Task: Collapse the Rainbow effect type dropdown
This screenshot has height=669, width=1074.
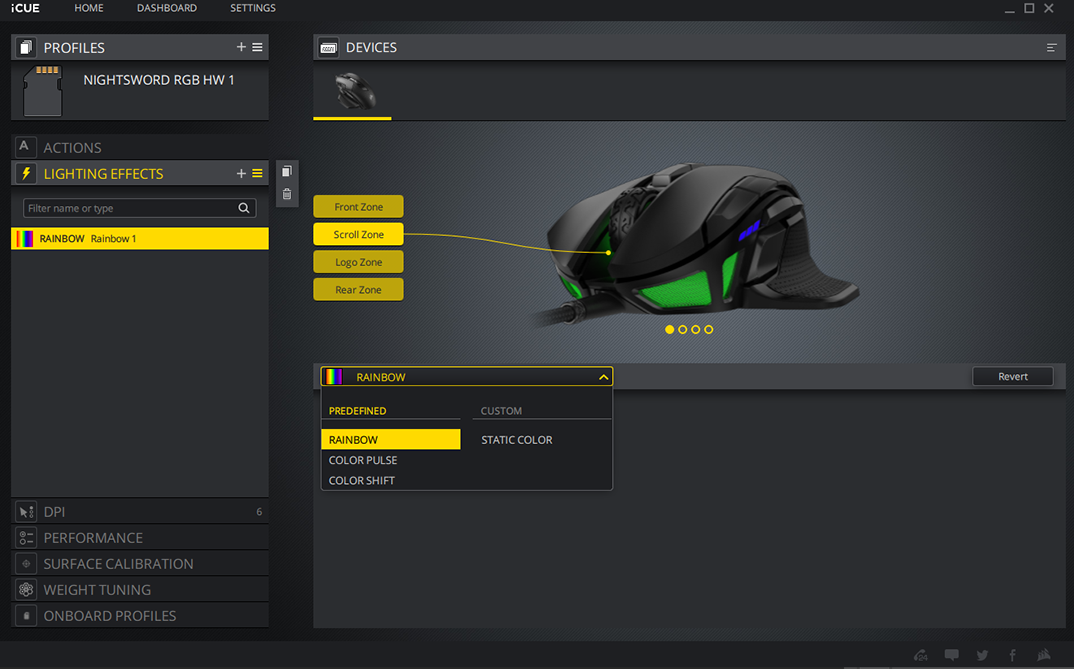Action: (x=603, y=377)
